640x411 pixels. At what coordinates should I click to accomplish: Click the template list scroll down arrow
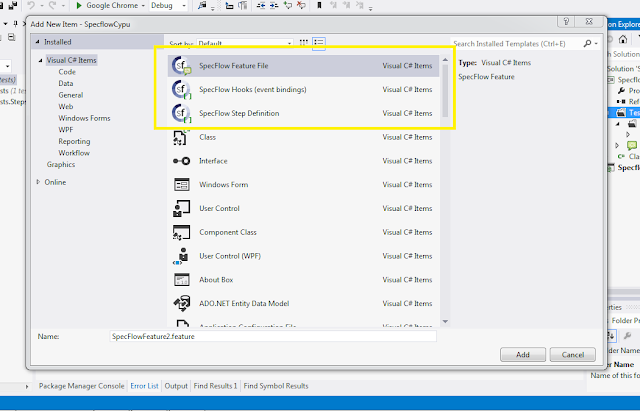pyautogui.click(x=445, y=322)
